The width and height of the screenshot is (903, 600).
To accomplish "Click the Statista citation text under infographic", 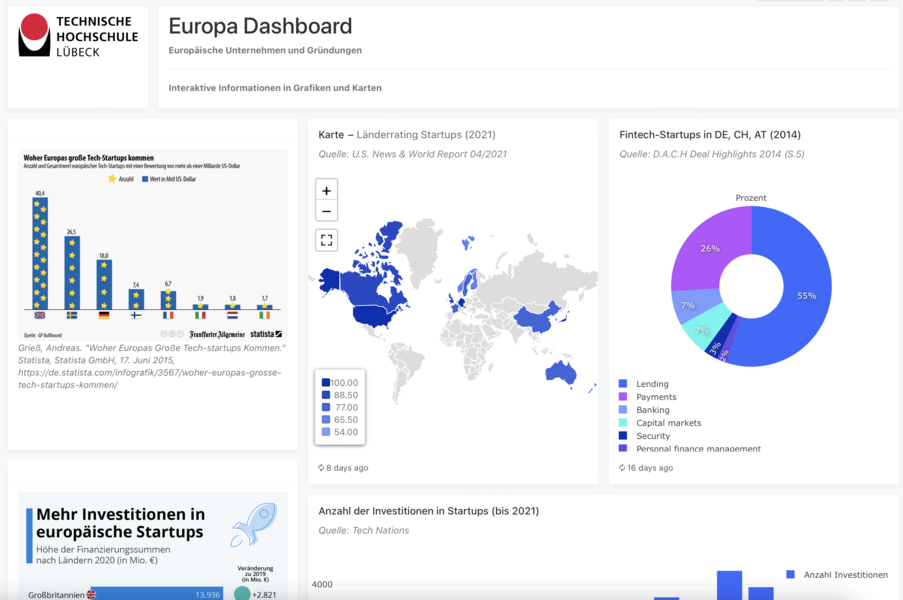I will click(152, 366).
